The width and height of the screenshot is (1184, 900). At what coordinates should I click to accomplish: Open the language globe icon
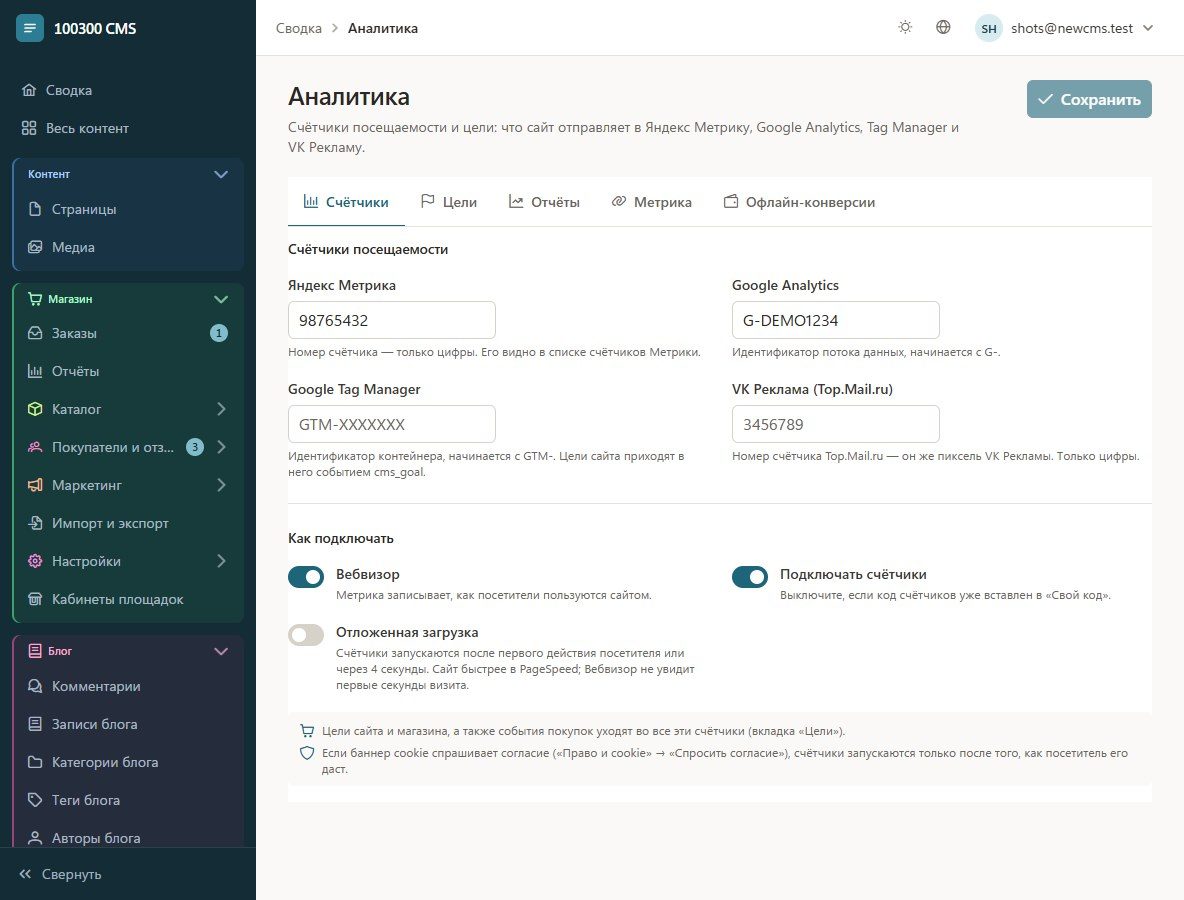click(943, 28)
